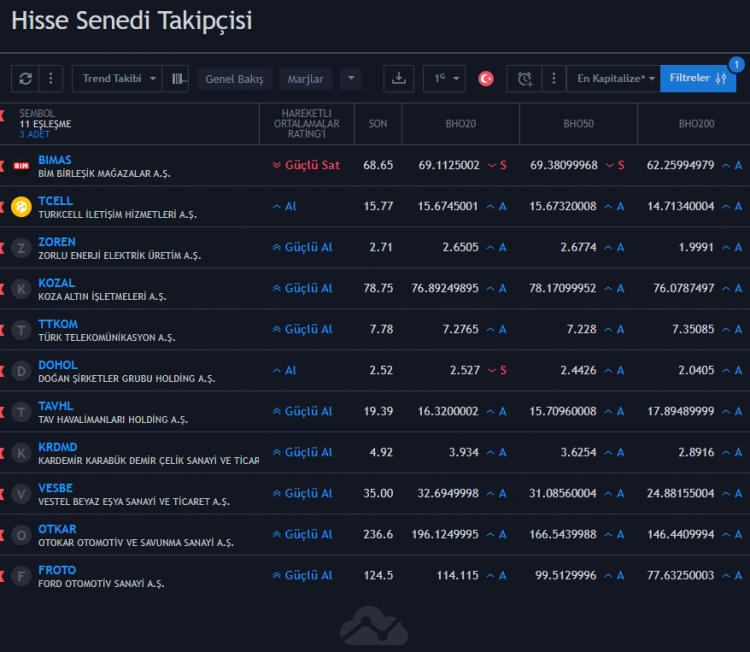Click the refresh icon in the toolbar
Viewport: 750px width, 652px height.
pyautogui.click(x=26, y=78)
